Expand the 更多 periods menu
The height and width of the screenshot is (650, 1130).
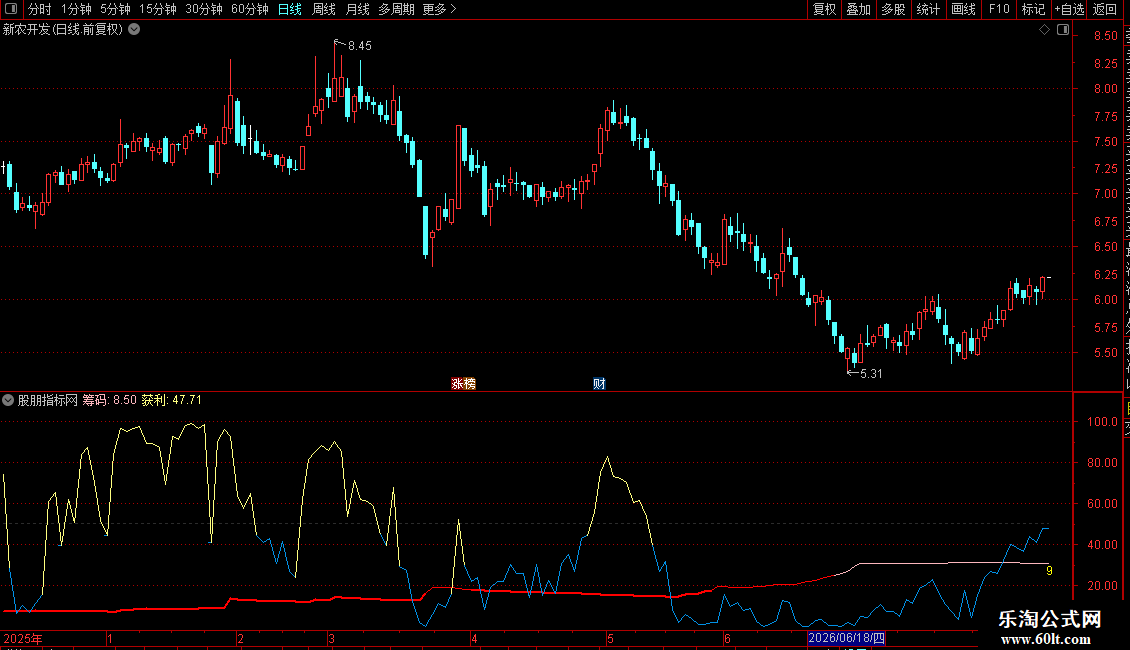[440, 9]
